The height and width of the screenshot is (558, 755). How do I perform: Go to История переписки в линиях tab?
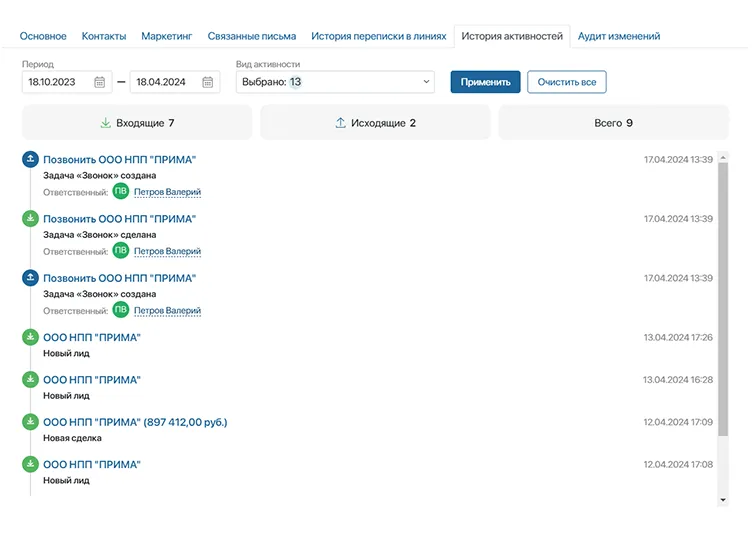pos(378,36)
